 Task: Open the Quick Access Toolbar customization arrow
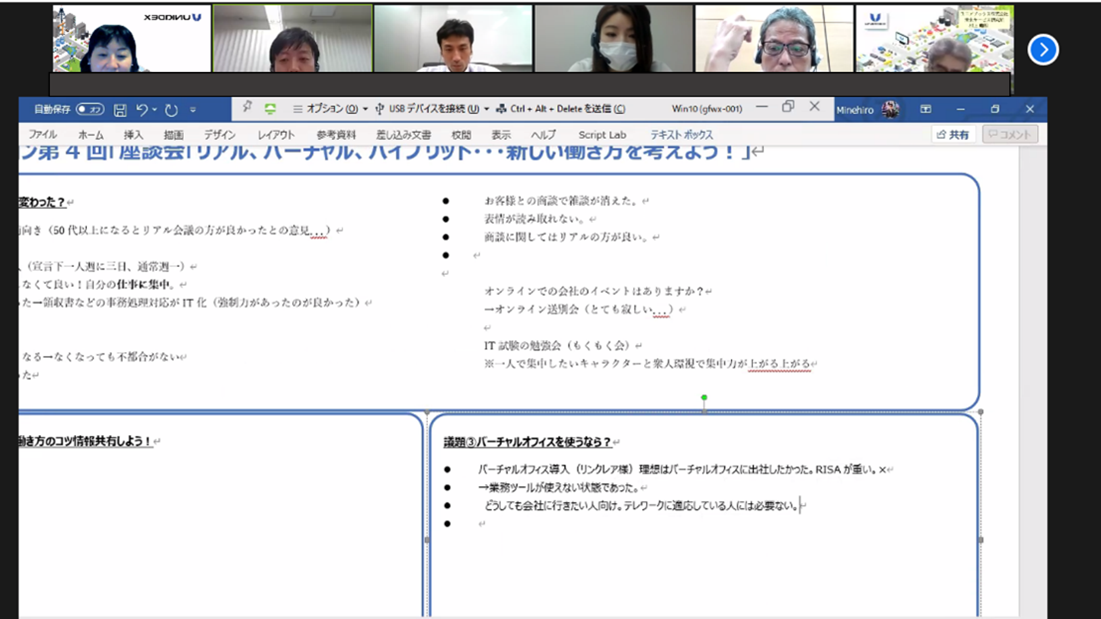click(192, 109)
